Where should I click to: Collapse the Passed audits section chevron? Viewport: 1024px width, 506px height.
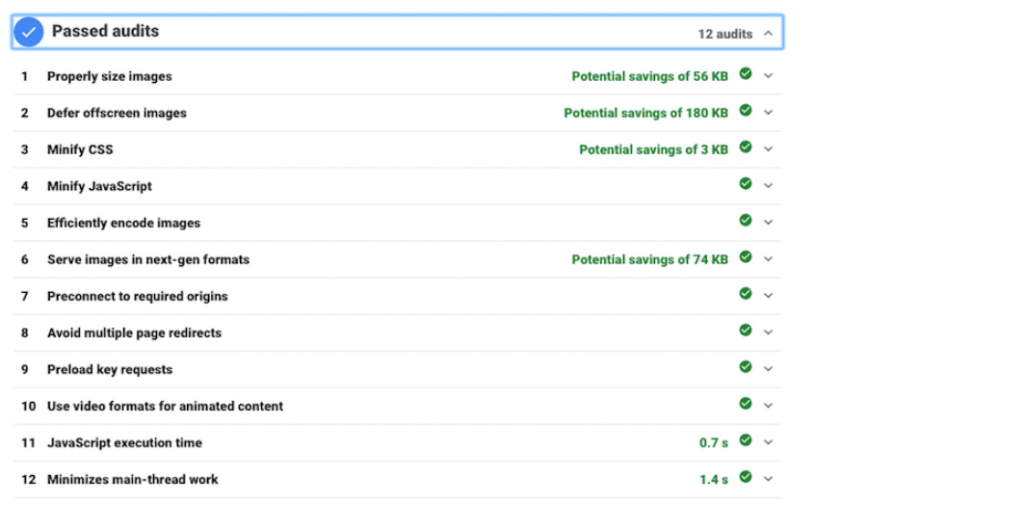pos(768,33)
